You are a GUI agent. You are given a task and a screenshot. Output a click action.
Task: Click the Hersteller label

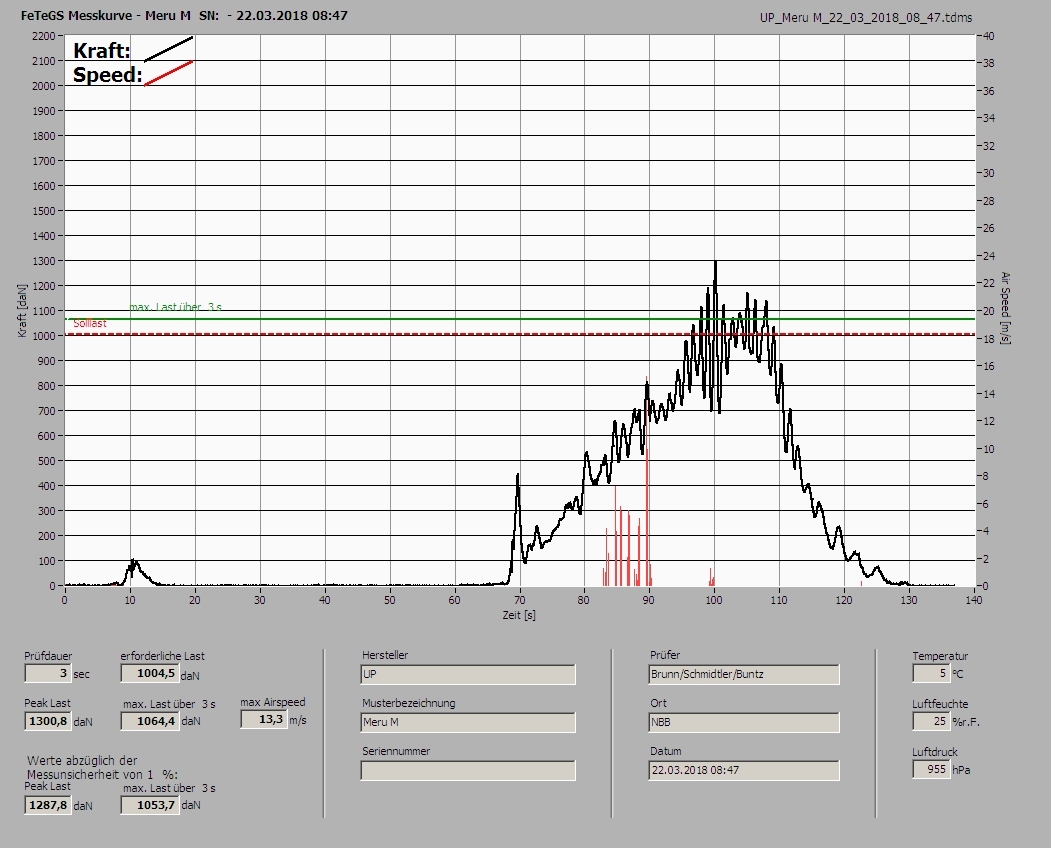385,655
